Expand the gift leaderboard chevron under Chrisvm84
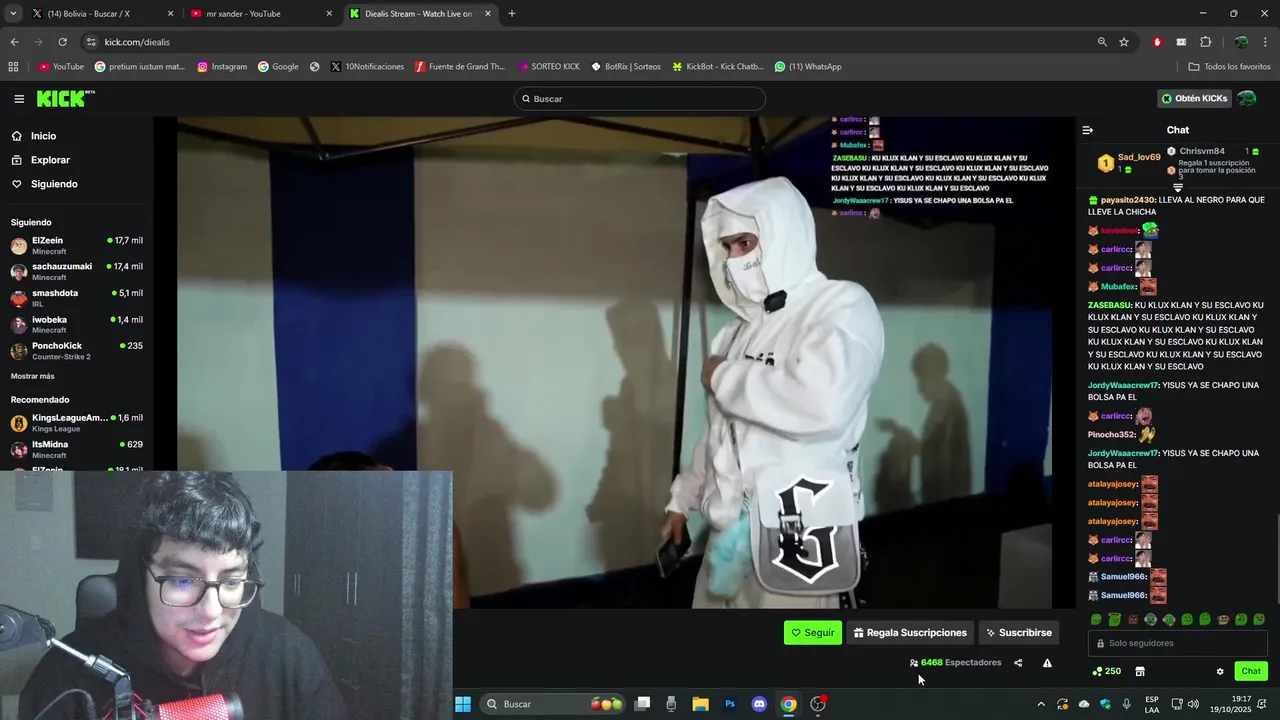1280x720 pixels. pos(1178,188)
